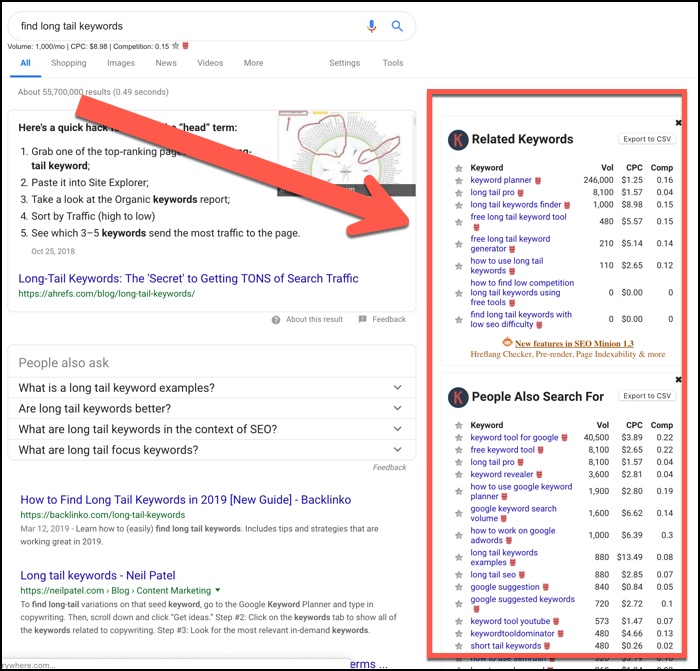Switch to the Shopping tab
This screenshot has height=671, width=700.
[x=69, y=63]
